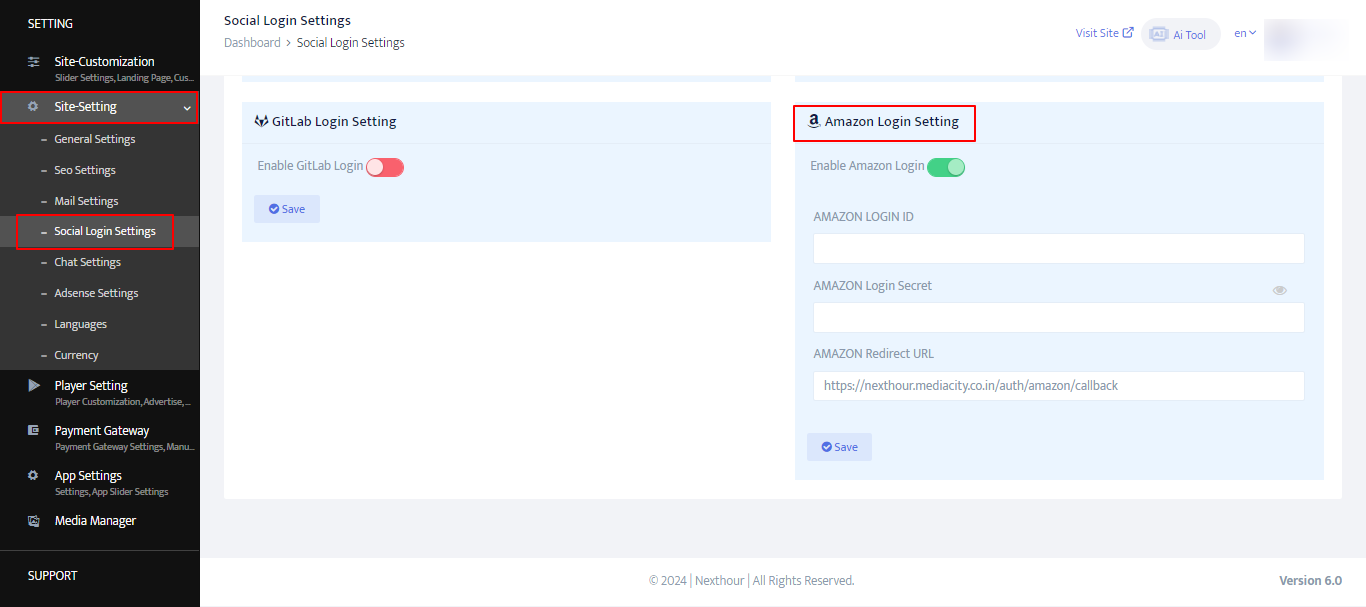1366x607 pixels.
Task: Click the AMAZON LOGIN ID field
Action: 1058,249
